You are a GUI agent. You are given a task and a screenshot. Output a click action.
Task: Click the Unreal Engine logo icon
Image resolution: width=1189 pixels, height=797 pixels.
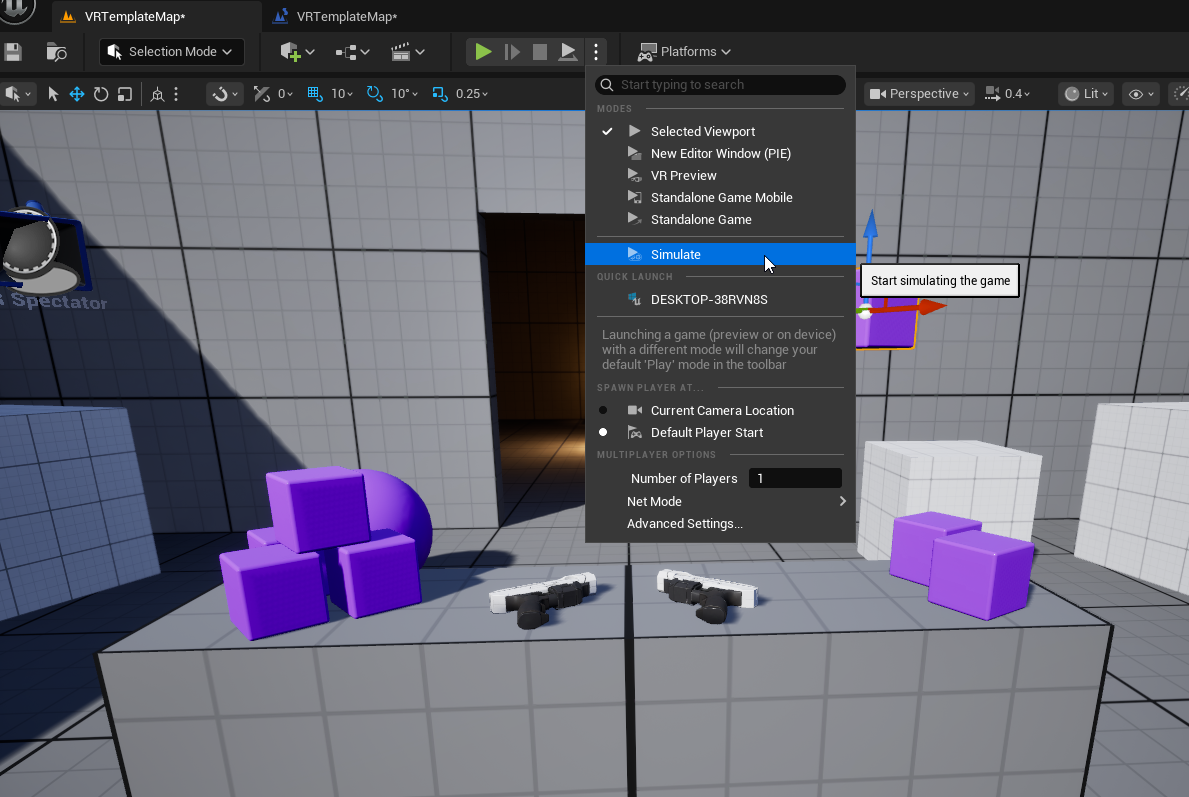tap(17, 9)
